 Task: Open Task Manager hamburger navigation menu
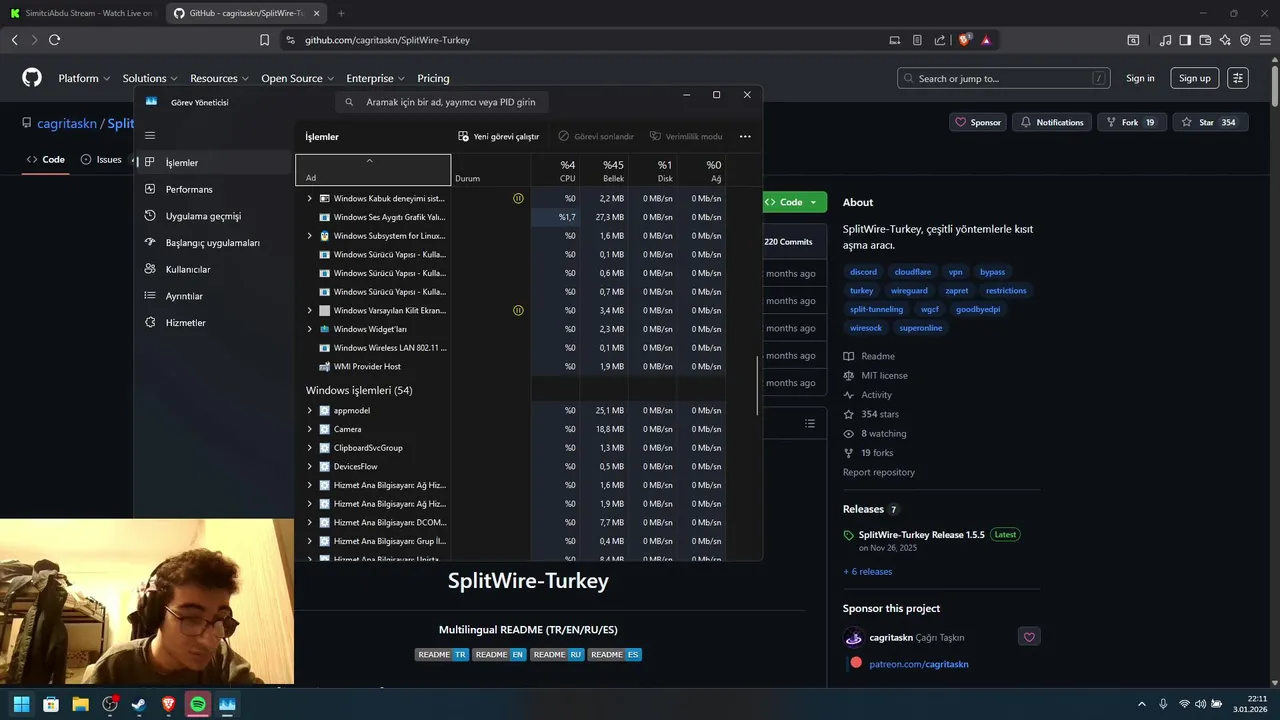pos(150,135)
